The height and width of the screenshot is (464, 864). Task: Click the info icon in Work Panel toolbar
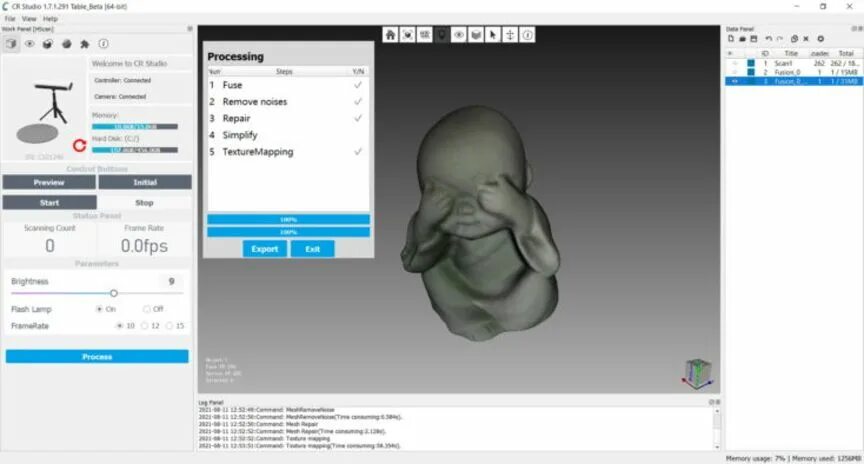pyautogui.click(x=104, y=44)
